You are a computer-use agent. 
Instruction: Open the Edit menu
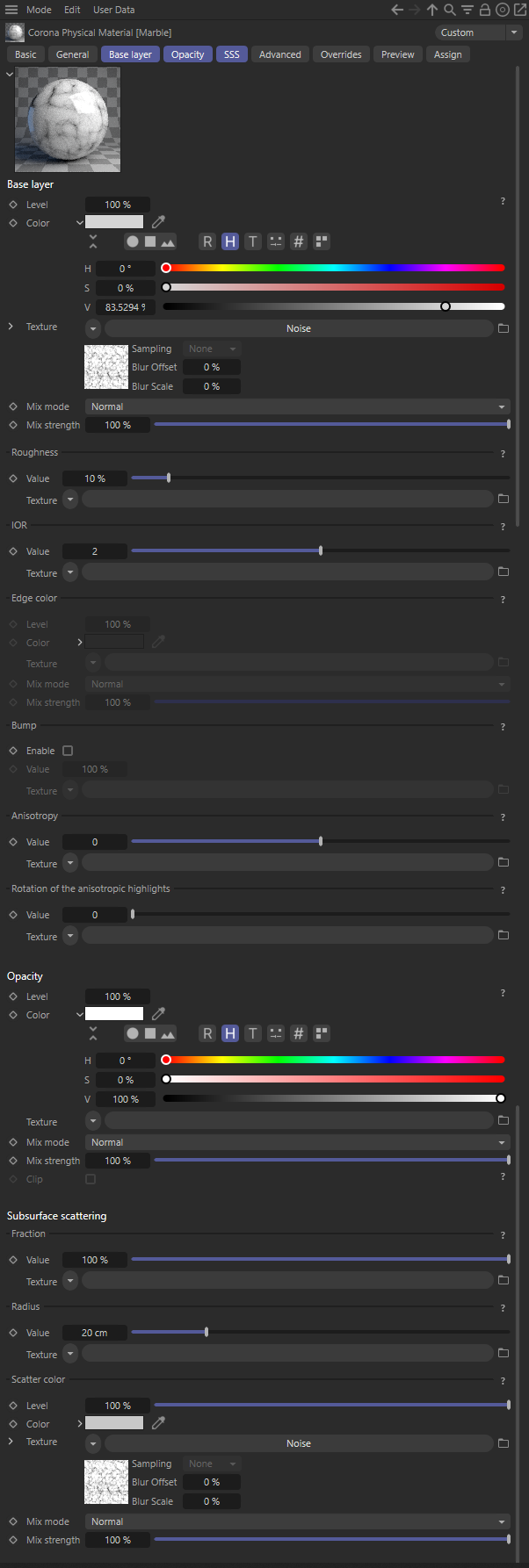72,10
